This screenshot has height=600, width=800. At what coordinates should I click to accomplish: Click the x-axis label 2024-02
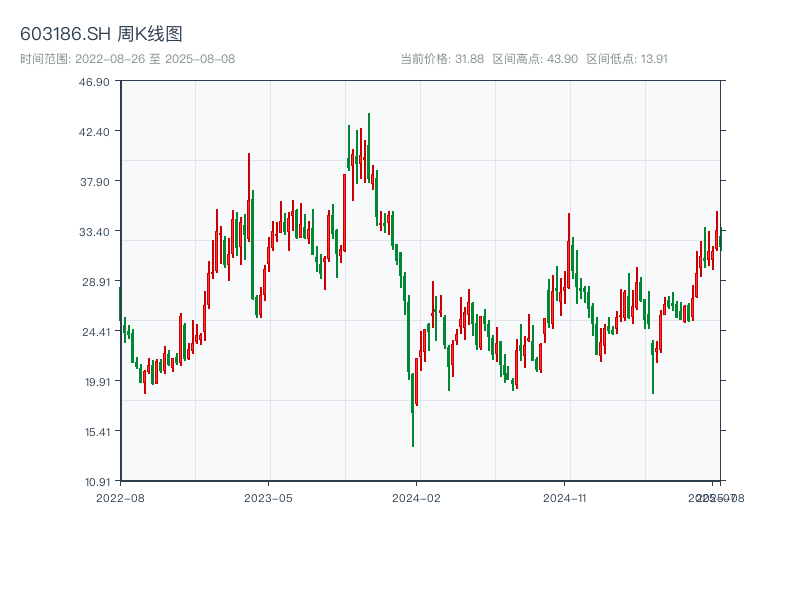[x=416, y=498]
